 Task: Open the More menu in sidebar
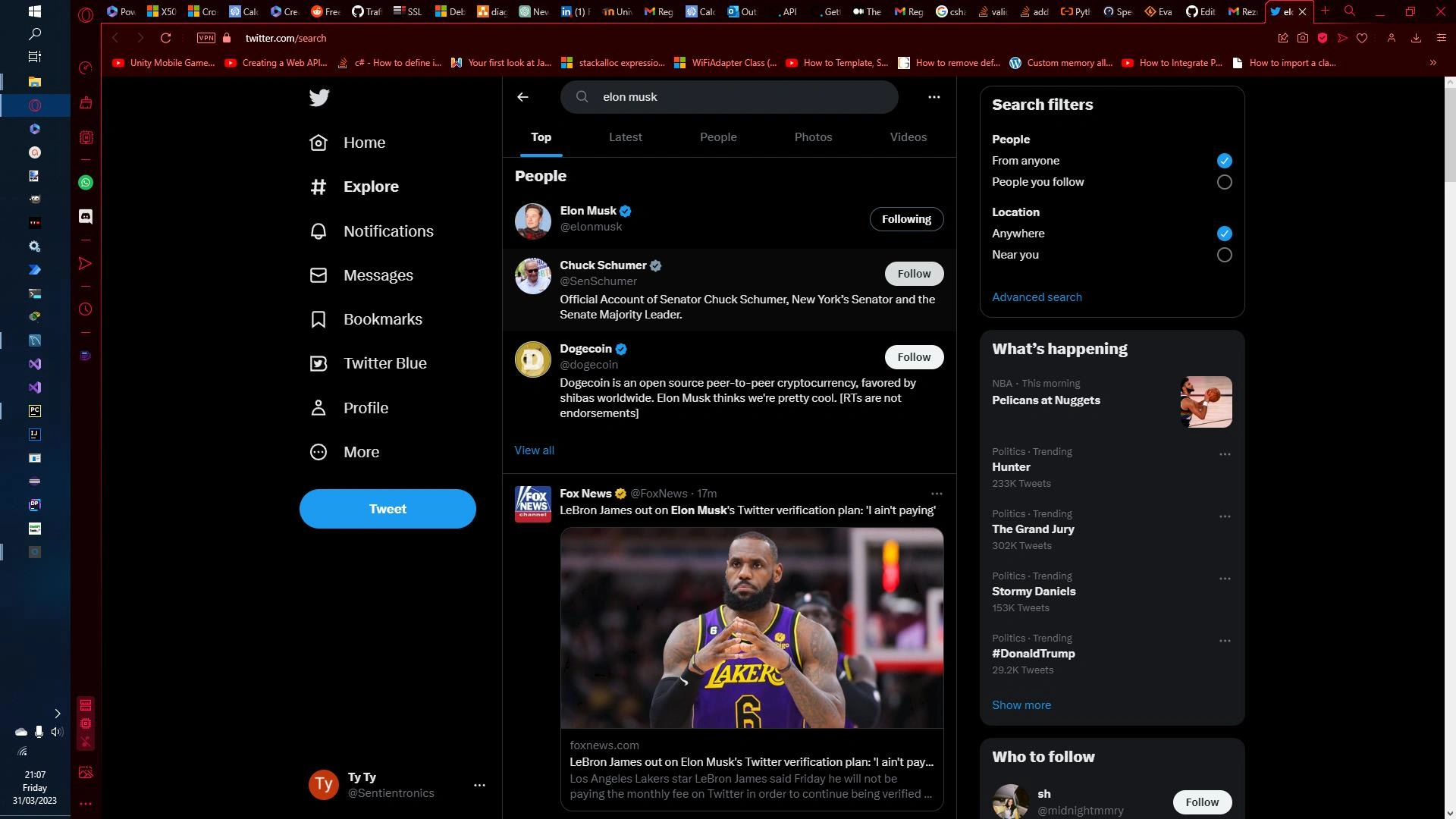[345, 452]
